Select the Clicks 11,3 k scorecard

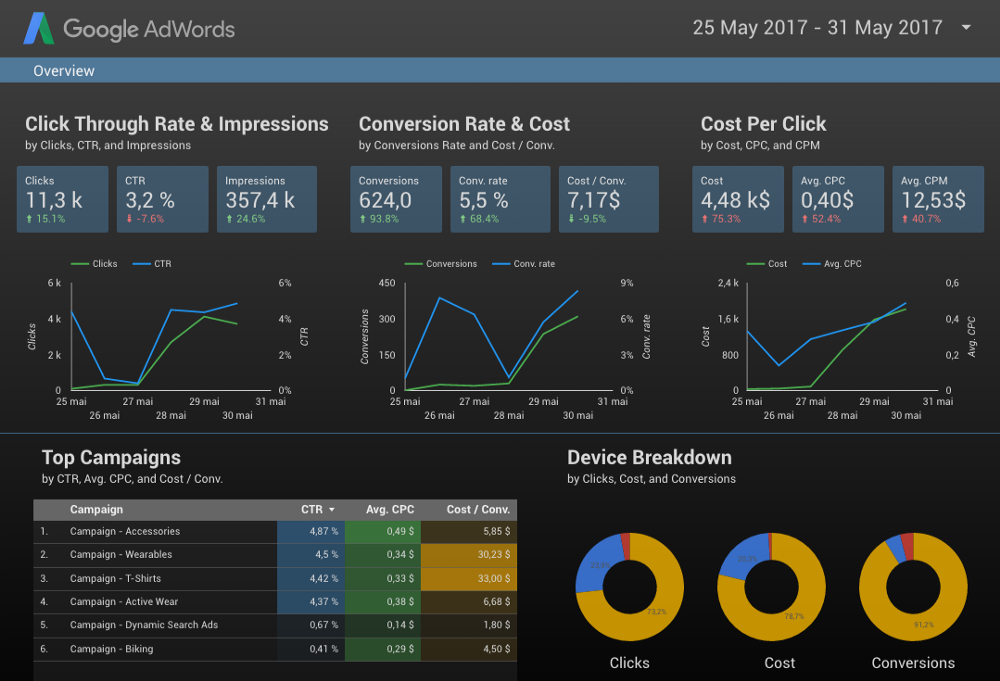point(62,199)
